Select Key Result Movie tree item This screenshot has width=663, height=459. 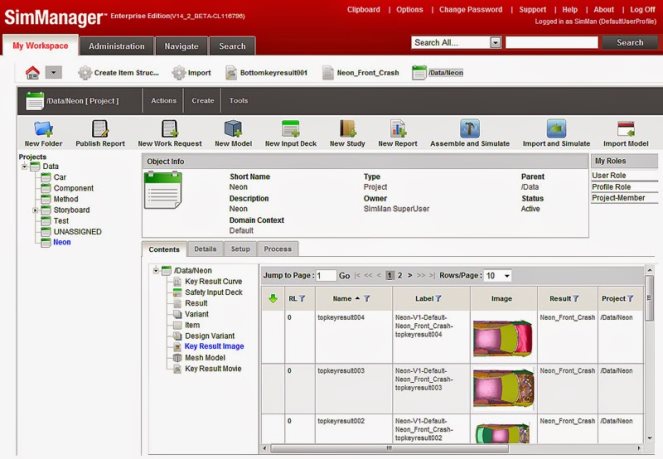coord(213,369)
